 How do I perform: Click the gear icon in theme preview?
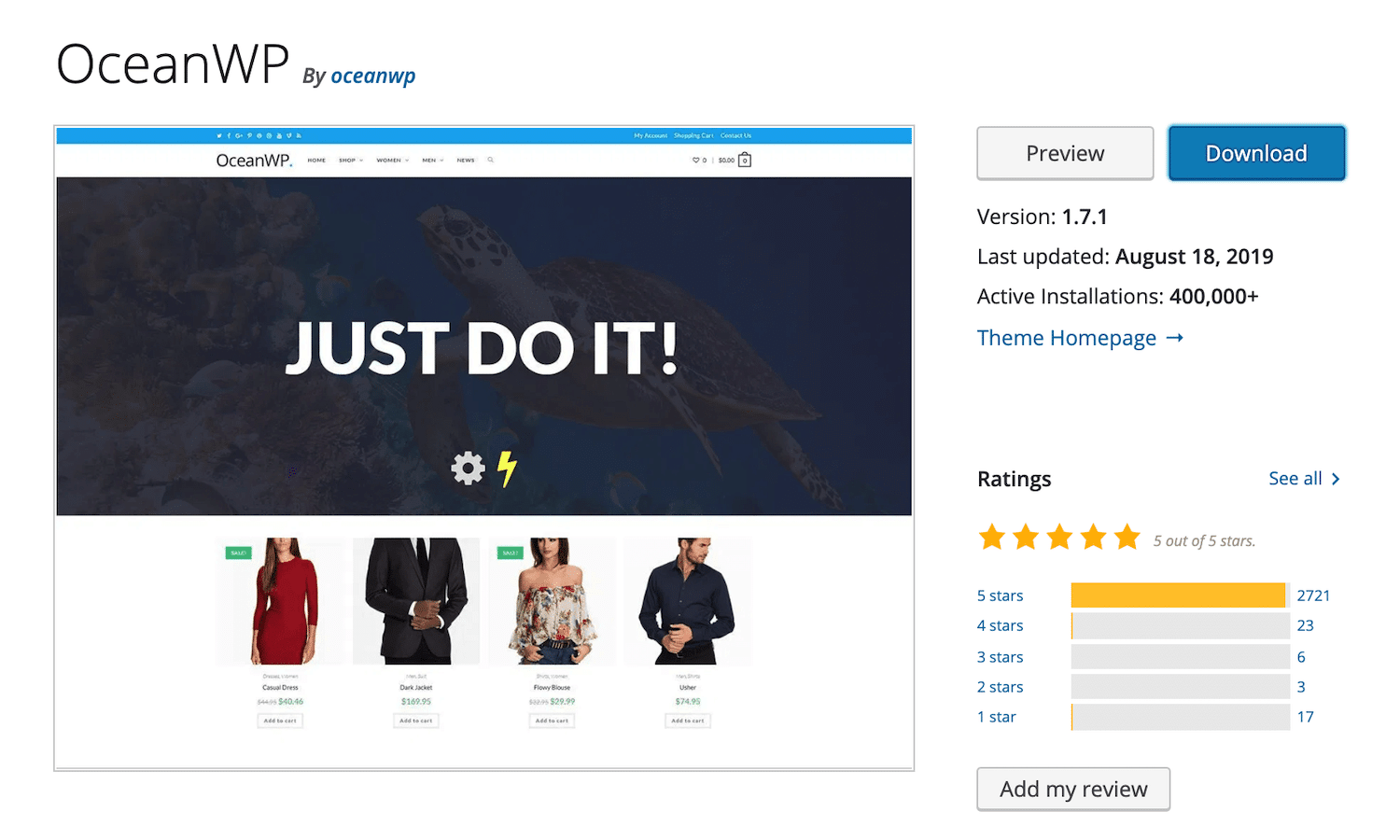click(x=468, y=469)
